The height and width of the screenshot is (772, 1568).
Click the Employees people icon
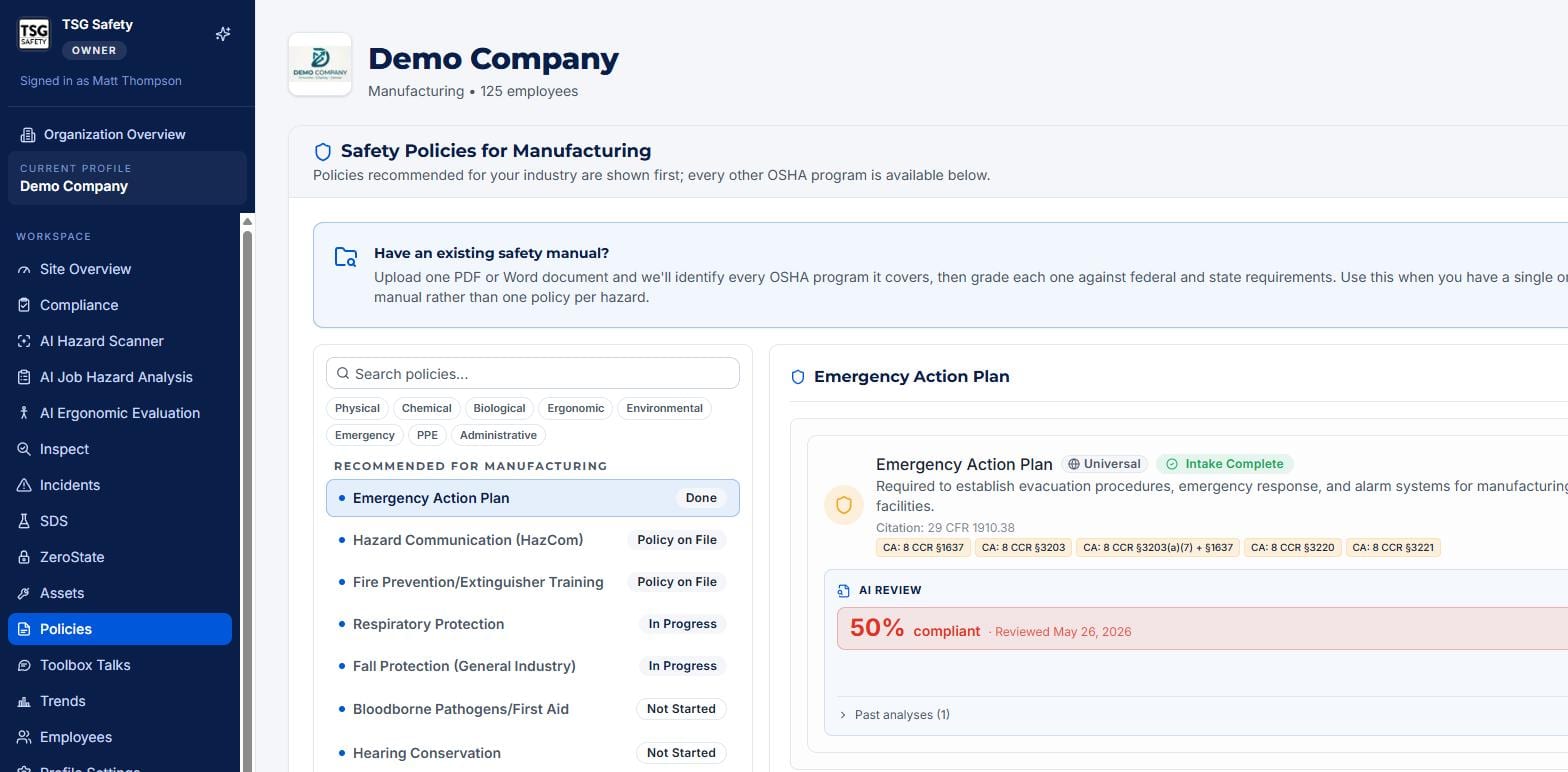pos(24,737)
